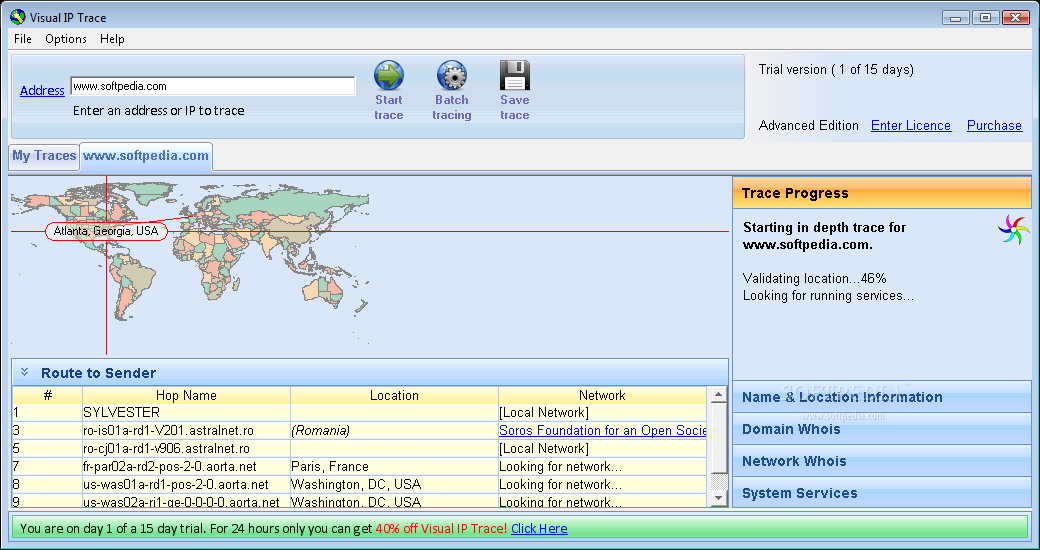Select the www.softpedia.com tab
This screenshot has width=1040, height=550.
(146, 156)
